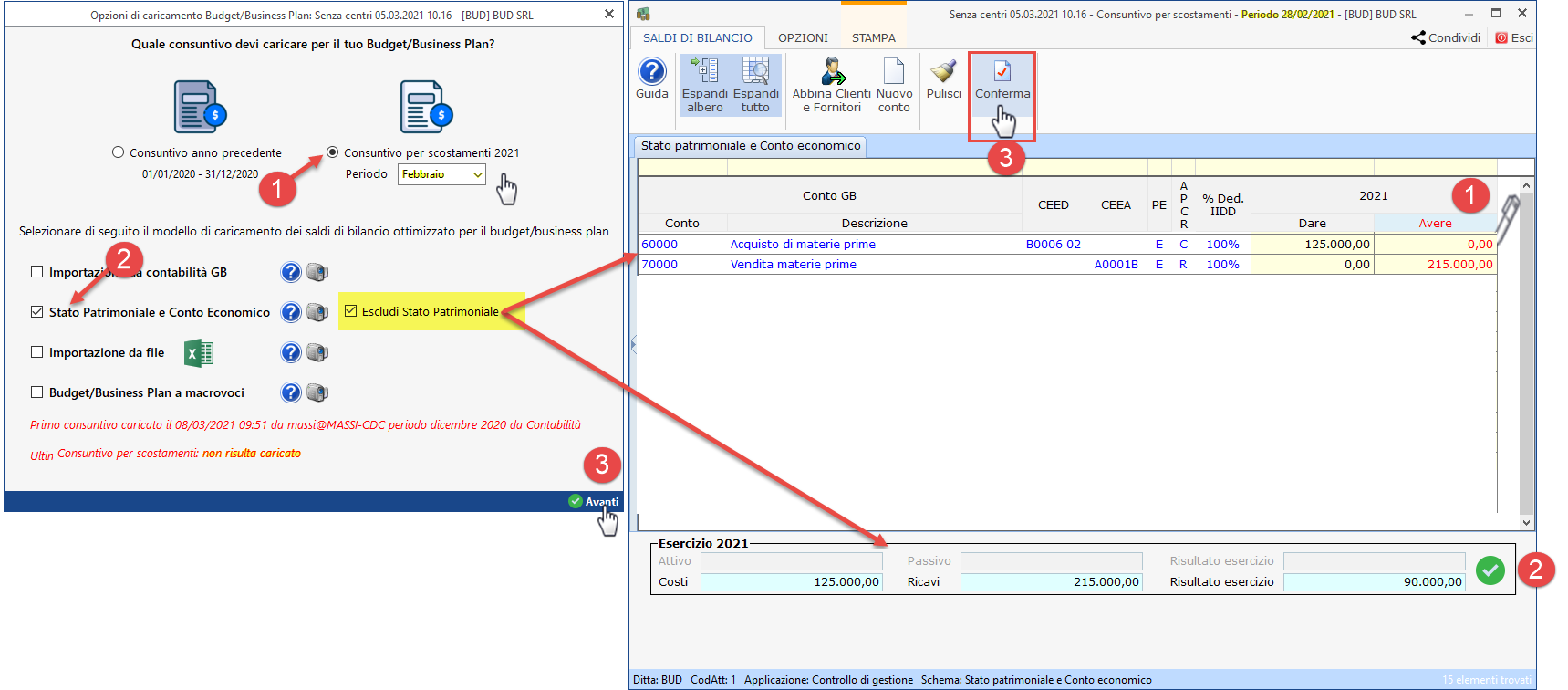Click the empty Passivo field

(x=1052, y=561)
